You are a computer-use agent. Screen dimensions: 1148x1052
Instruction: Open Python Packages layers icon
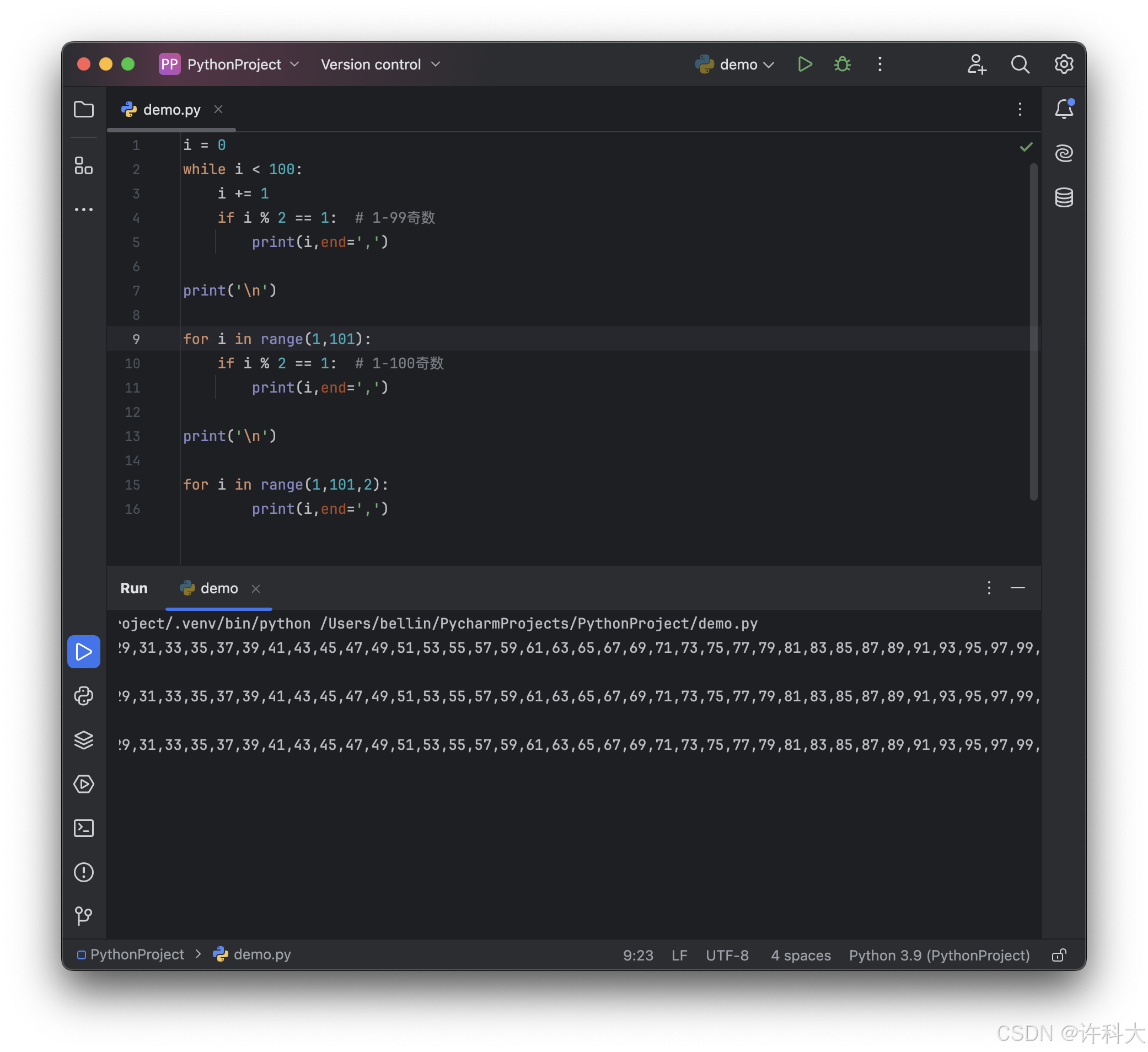(84, 740)
